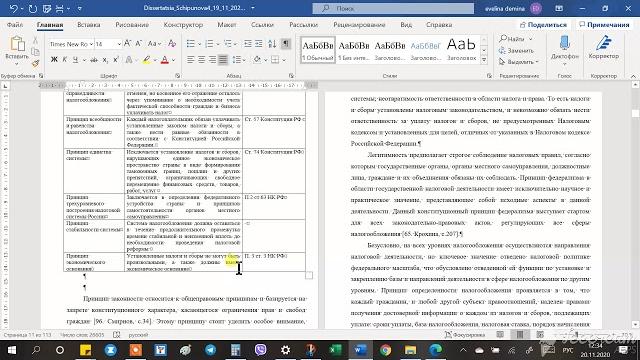Open Telegram from the taskbar
The width and height of the screenshot is (640, 360).
click(x=211, y=350)
